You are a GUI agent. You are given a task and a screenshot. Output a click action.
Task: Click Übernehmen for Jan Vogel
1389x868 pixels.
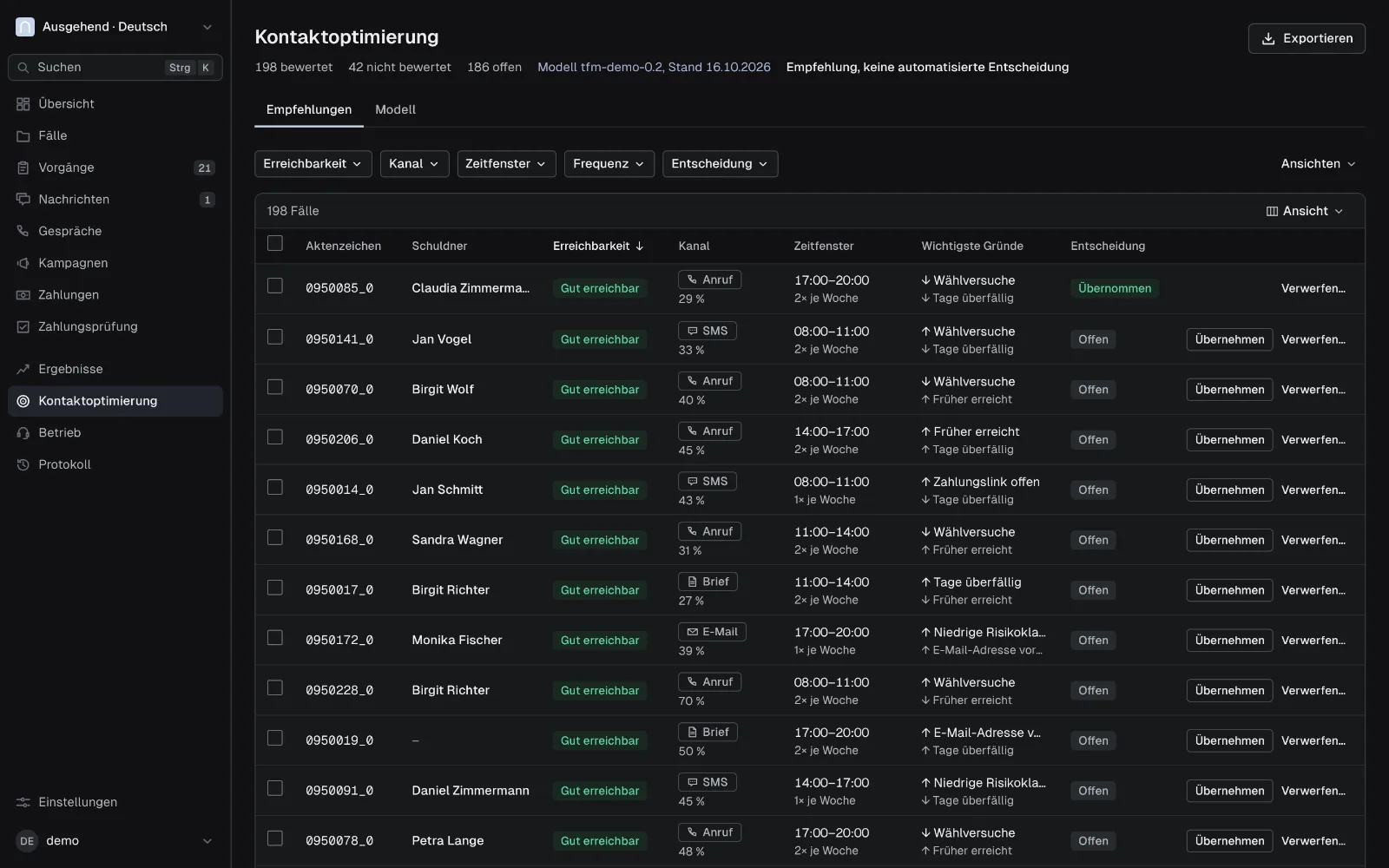pyautogui.click(x=1229, y=340)
